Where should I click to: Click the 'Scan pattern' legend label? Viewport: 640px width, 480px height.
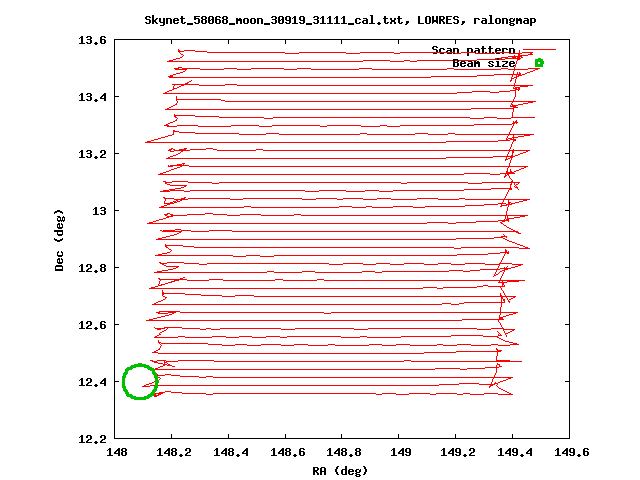point(473,50)
